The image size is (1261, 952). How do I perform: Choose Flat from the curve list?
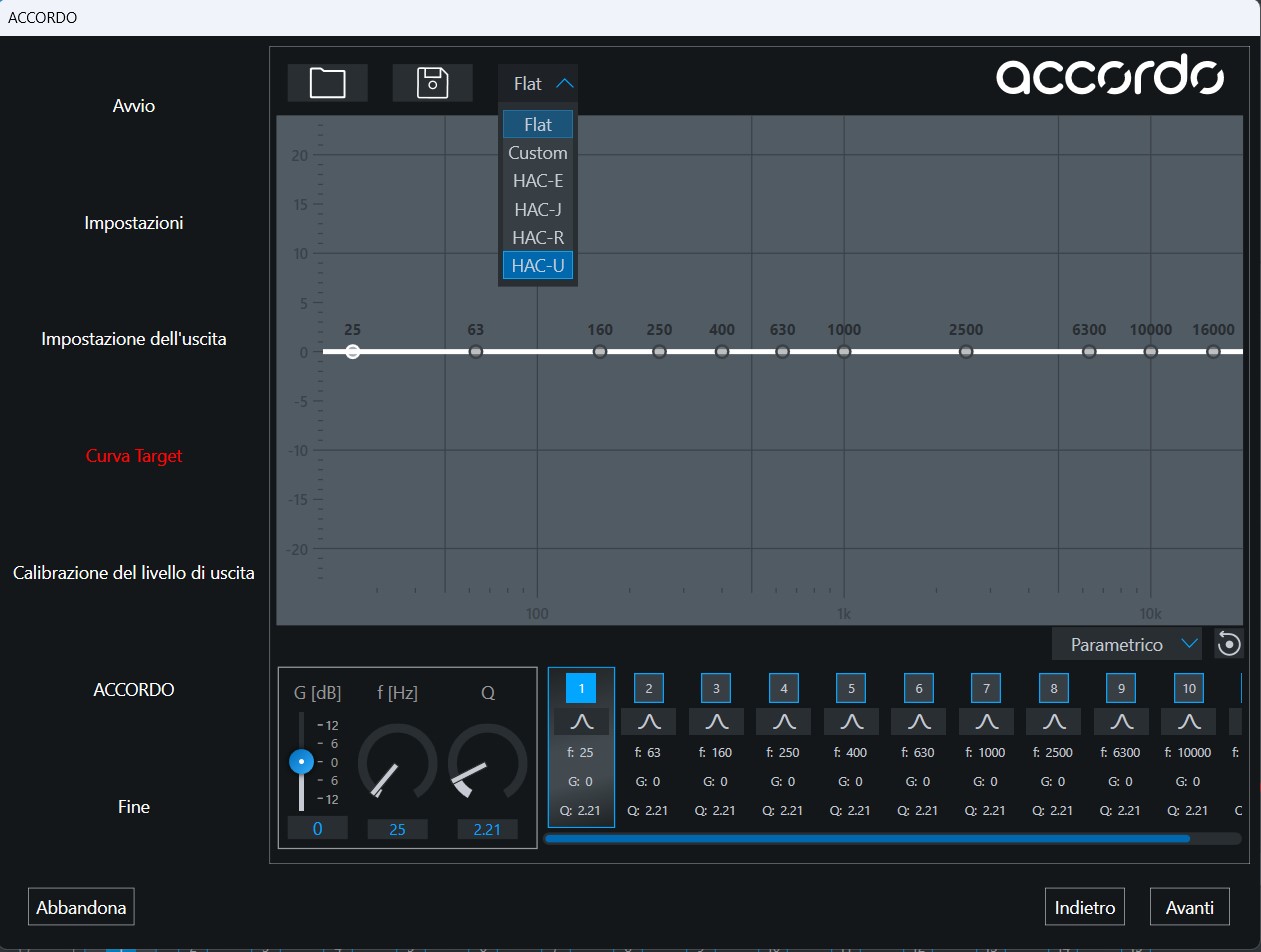coord(538,125)
